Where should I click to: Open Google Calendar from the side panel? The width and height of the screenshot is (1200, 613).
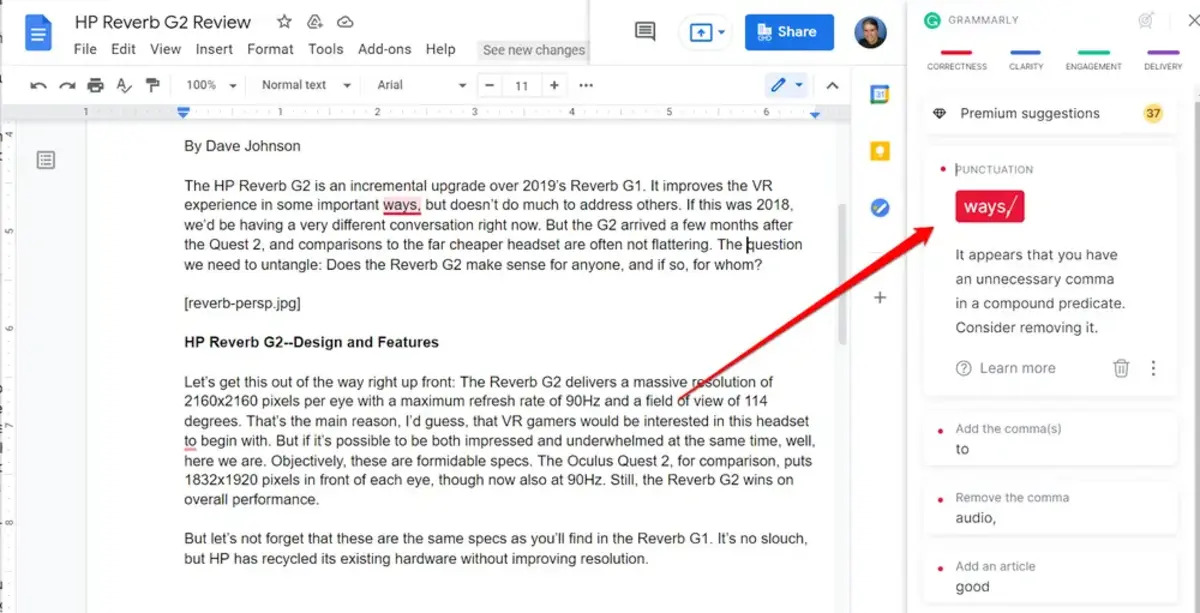pyautogui.click(x=881, y=93)
